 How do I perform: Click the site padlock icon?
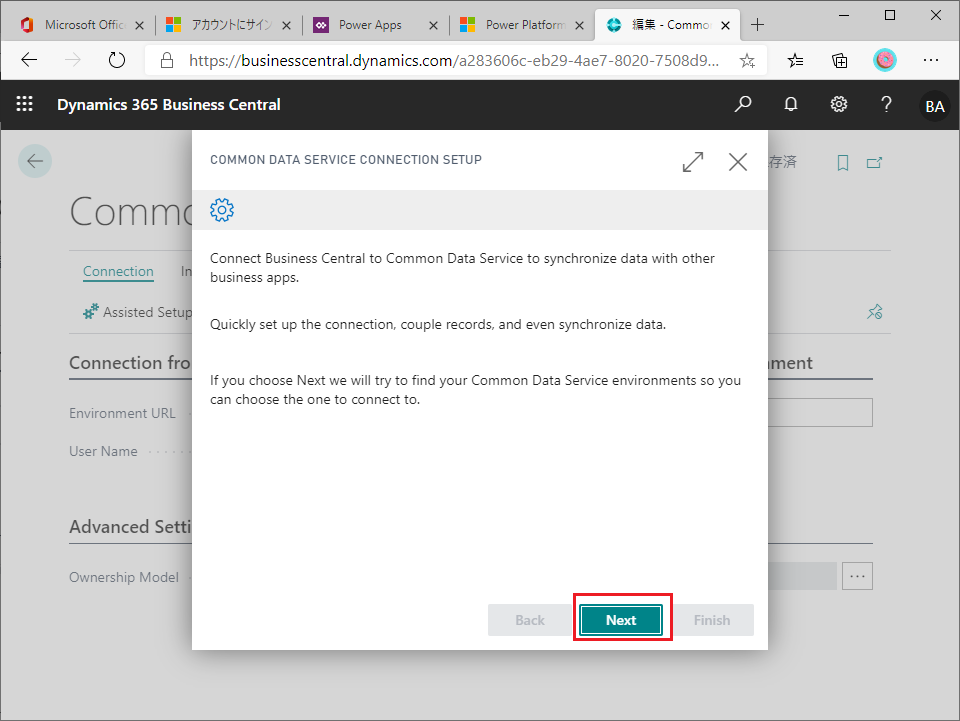pos(167,60)
